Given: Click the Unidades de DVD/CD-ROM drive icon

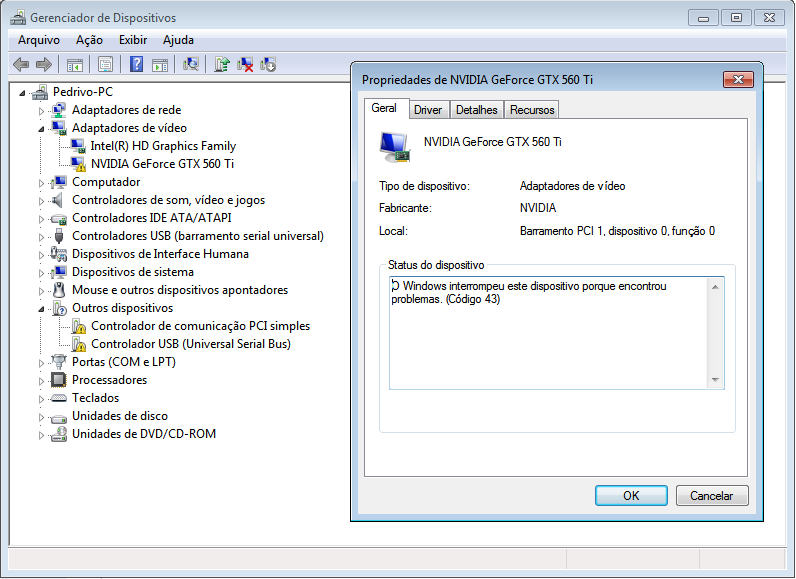Looking at the screenshot, I should point(59,434).
